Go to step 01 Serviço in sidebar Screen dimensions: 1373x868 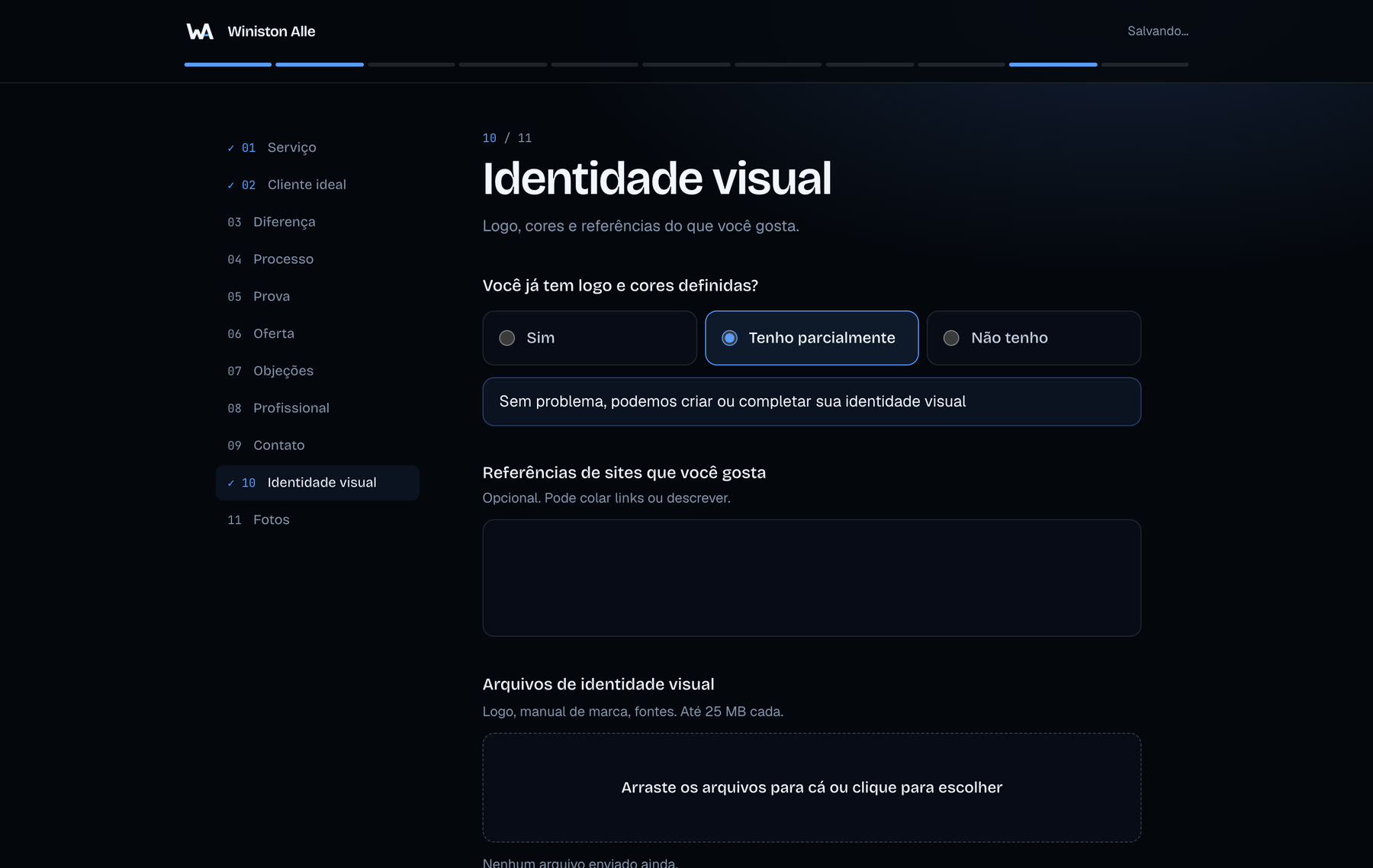coord(317,148)
